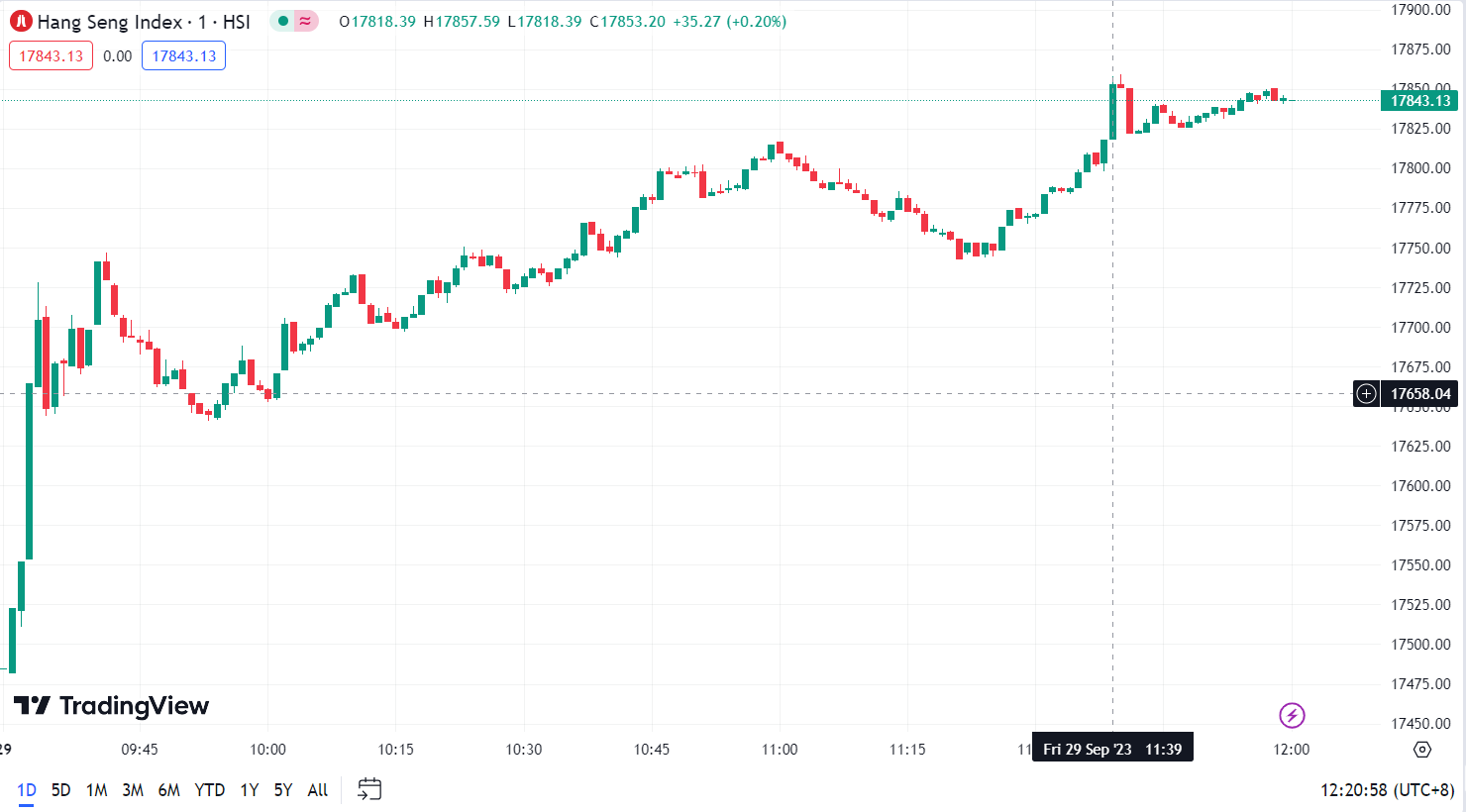Open the Go to date calendar icon
This screenshot has width=1466, height=812.
pos(369,789)
